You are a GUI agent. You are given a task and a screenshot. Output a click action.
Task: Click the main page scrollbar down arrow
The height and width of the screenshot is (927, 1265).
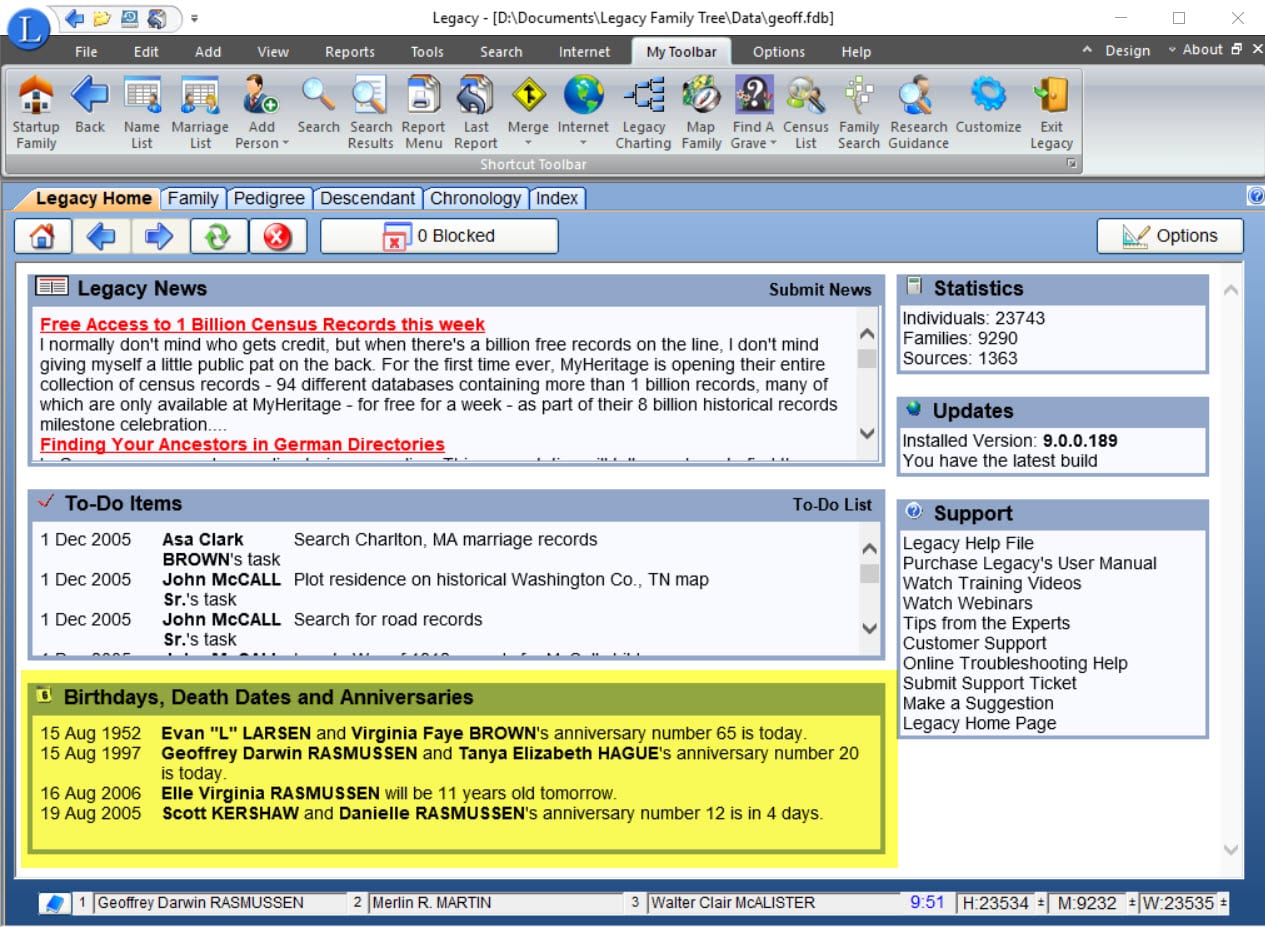(x=1231, y=850)
